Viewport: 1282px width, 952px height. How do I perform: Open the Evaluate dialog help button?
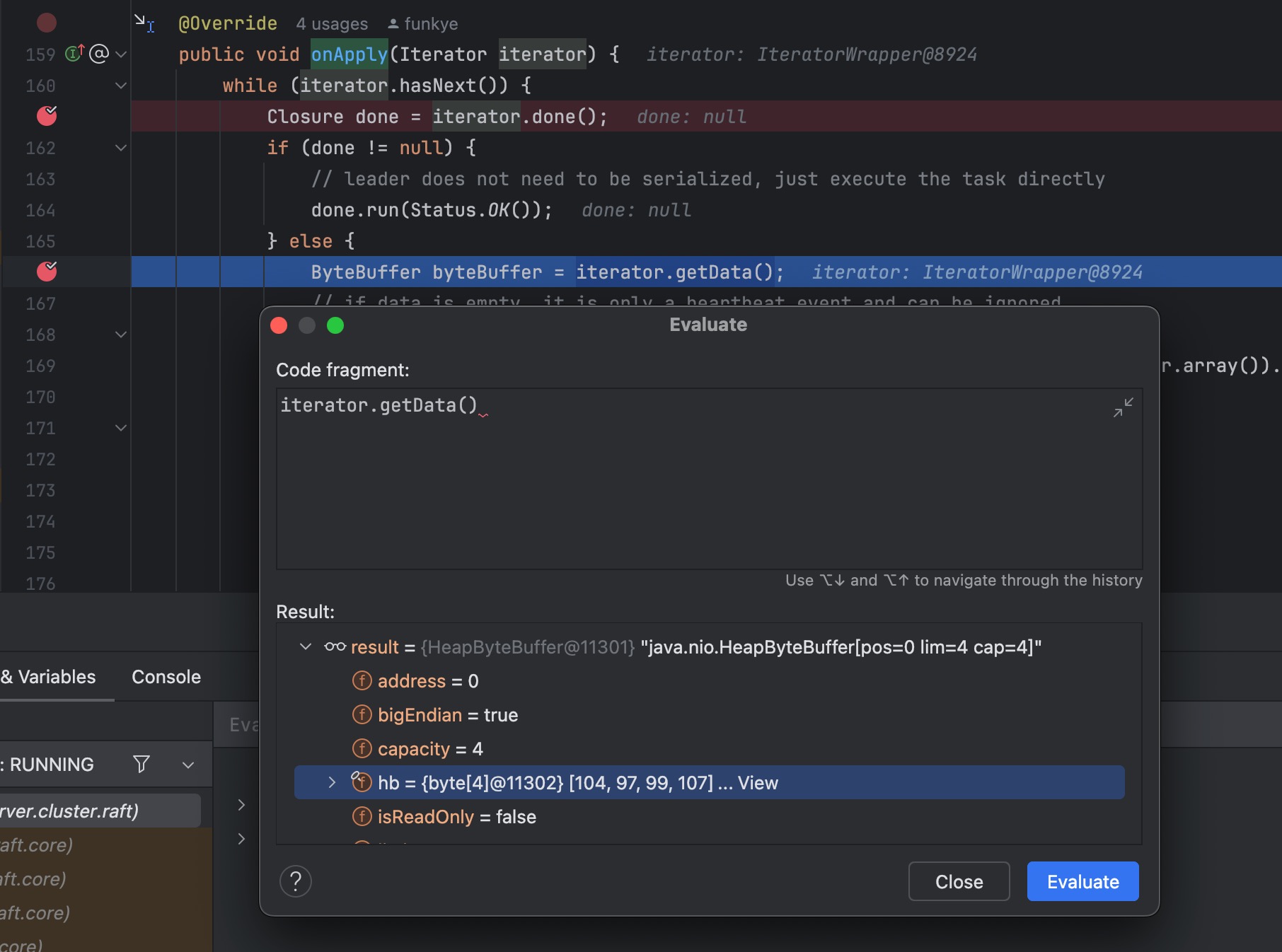296,881
